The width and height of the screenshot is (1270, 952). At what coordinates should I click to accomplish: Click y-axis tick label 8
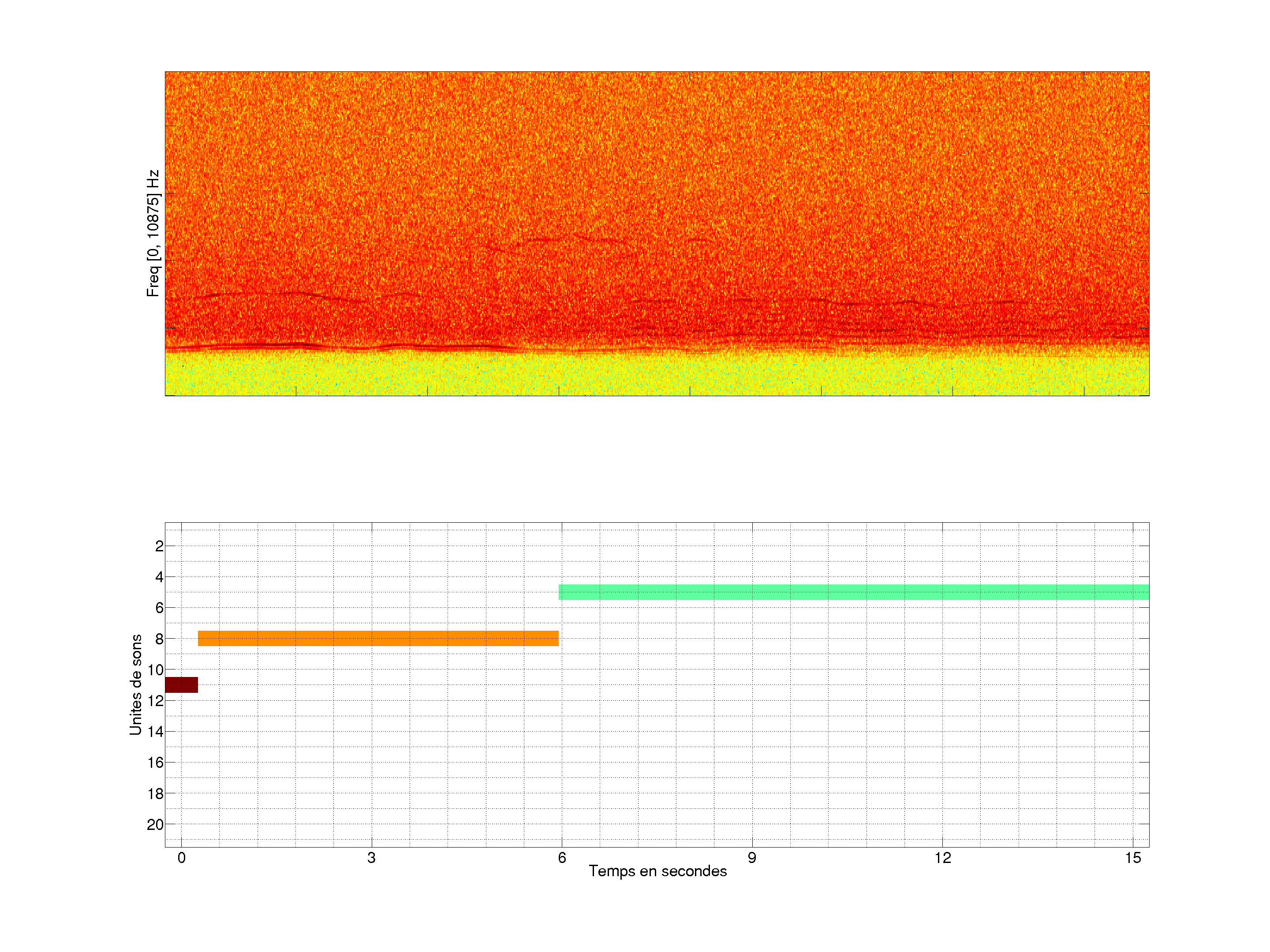coord(159,639)
